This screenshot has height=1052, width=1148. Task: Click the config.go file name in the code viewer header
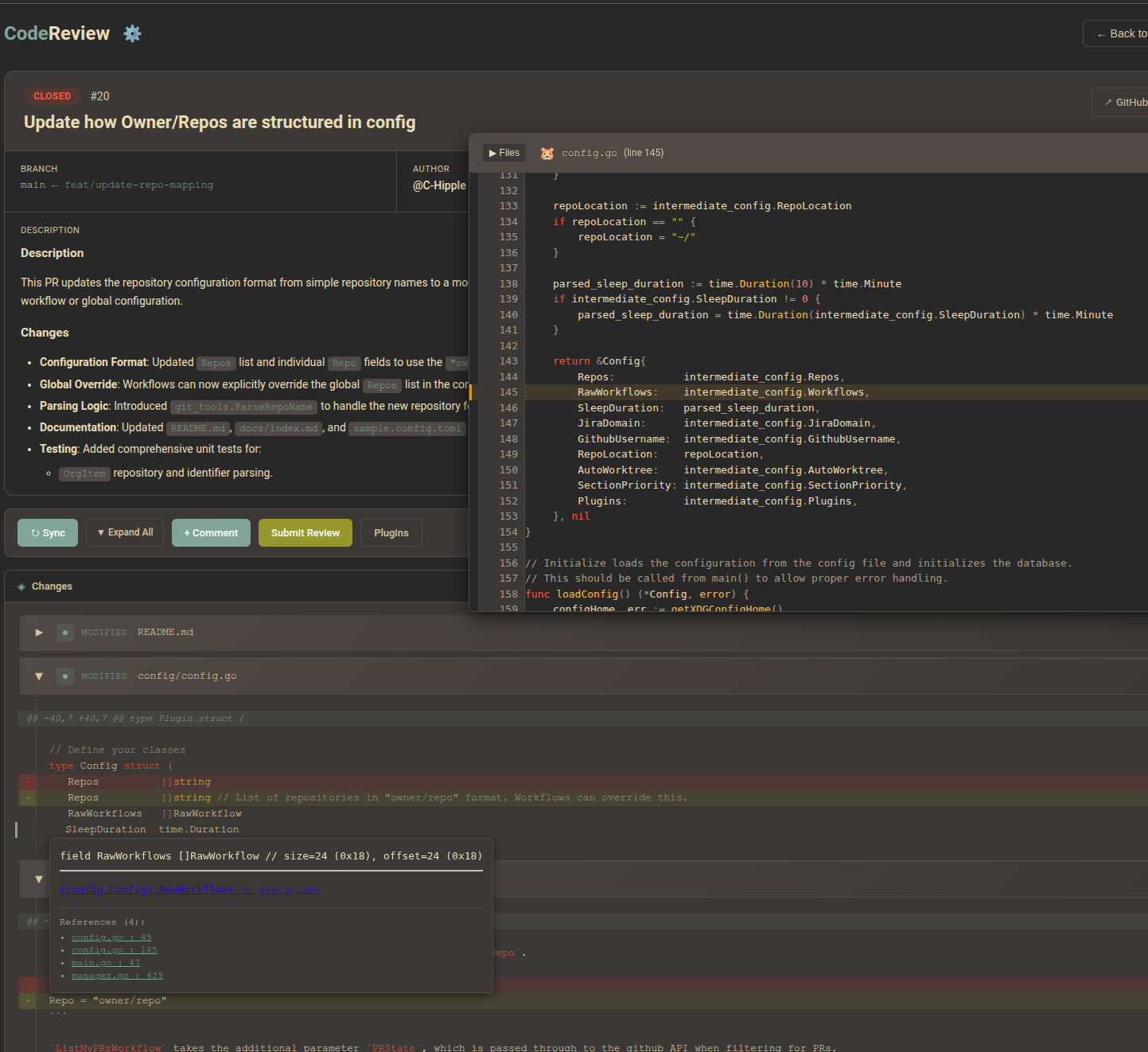point(590,153)
